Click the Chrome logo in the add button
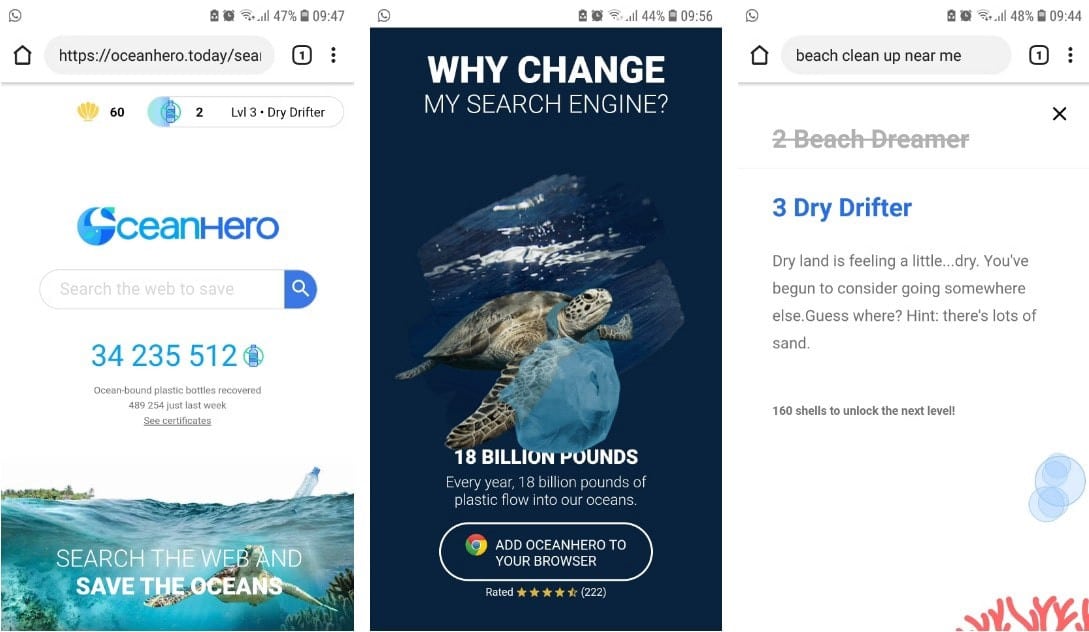 (476, 545)
